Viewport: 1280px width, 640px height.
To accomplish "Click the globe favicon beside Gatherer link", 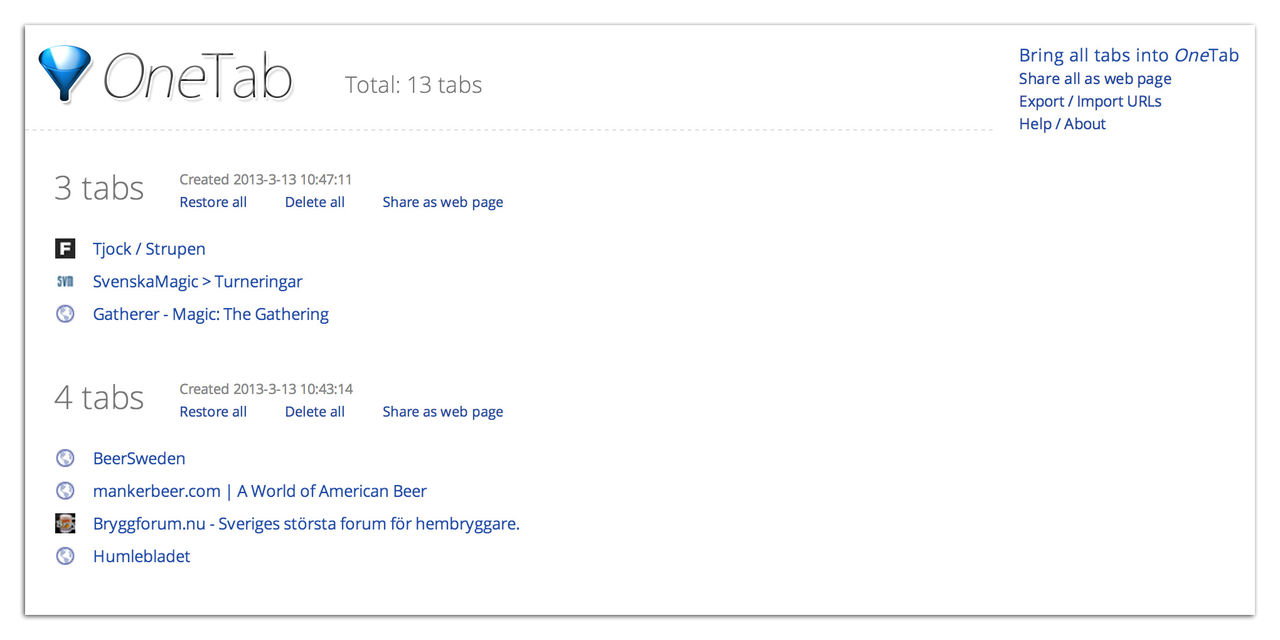I will coord(65,313).
